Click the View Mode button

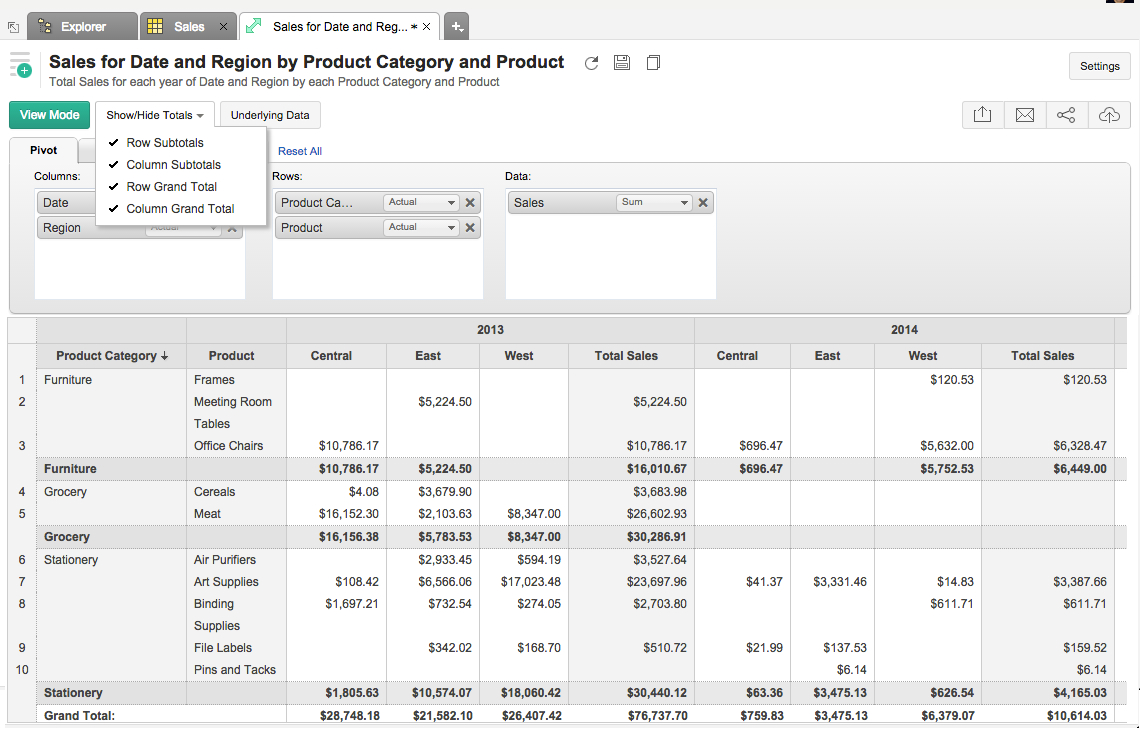(x=49, y=115)
